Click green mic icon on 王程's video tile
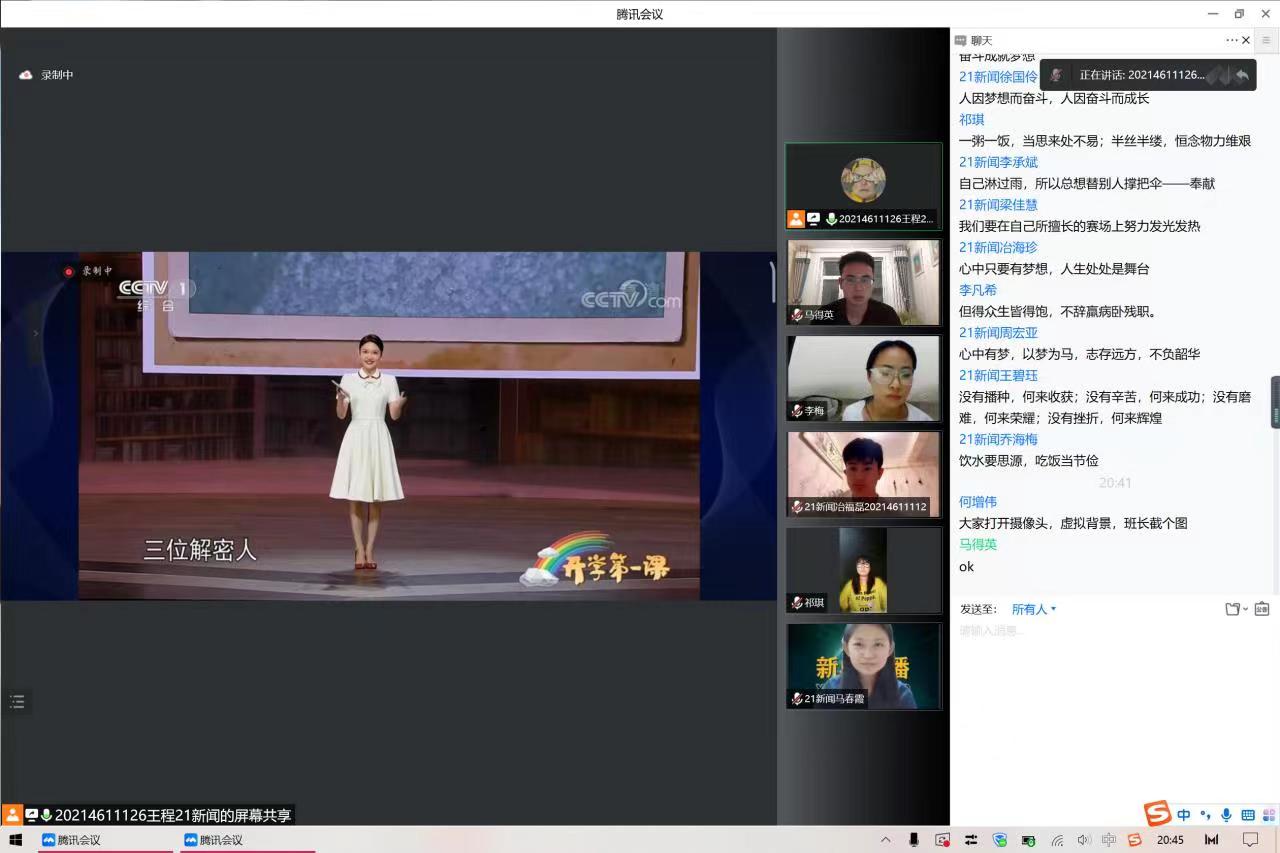Image resolution: width=1280 pixels, height=853 pixels. [831, 219]
